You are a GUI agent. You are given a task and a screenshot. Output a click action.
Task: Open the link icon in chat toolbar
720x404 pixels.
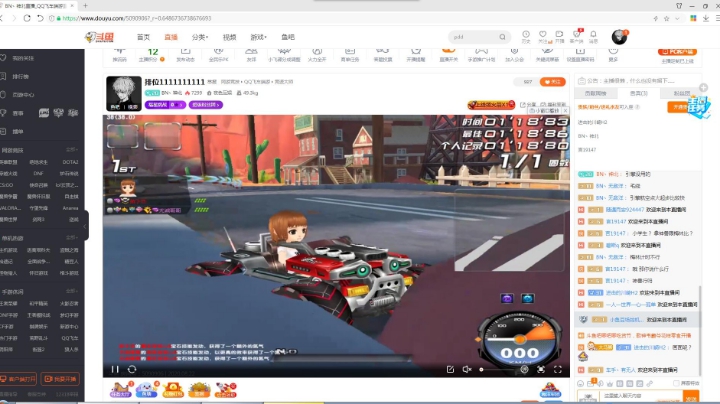649,383
